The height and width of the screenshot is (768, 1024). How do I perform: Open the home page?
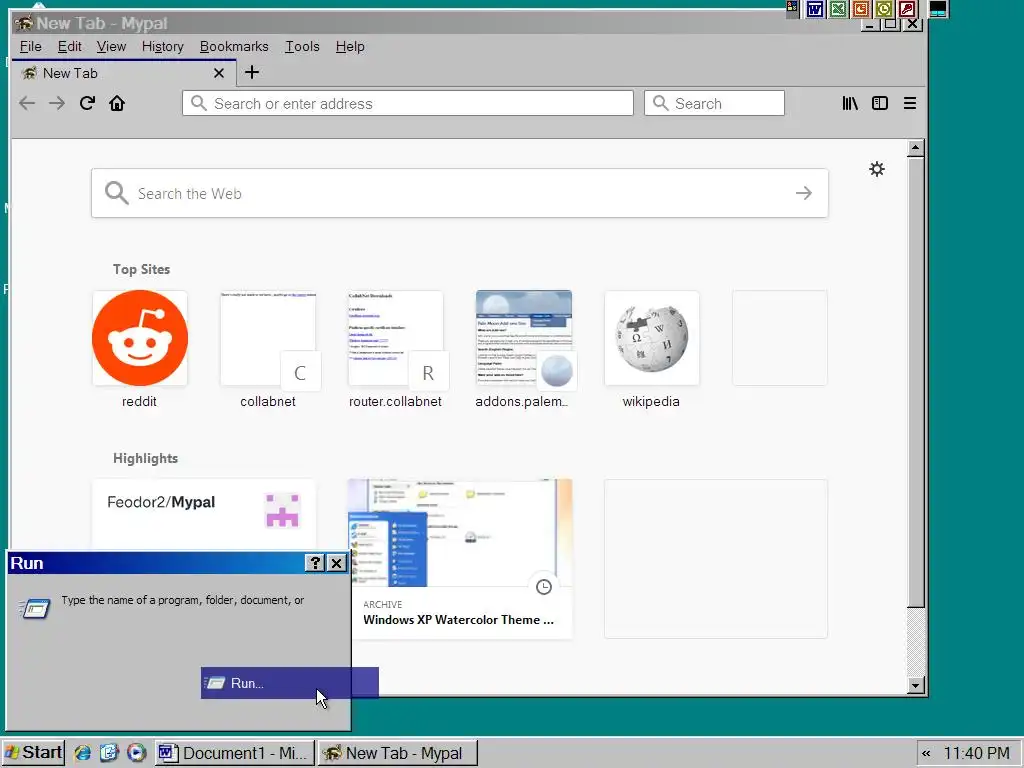117,103
